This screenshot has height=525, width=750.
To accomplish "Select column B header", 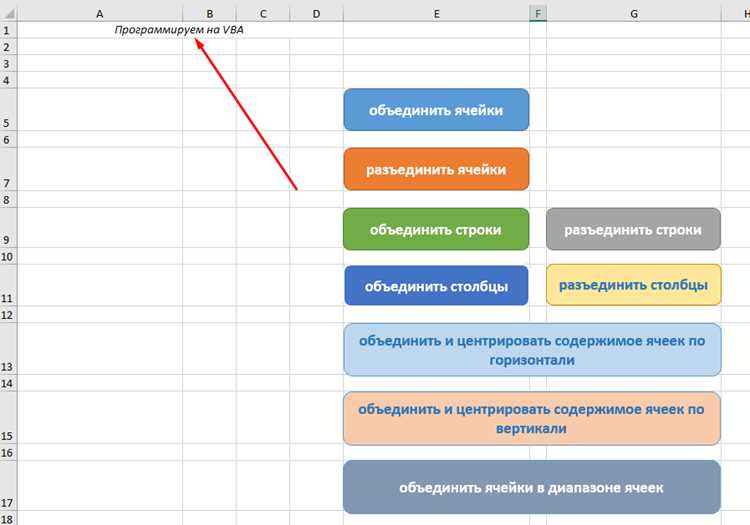I will pyautogui.click(x=210, y=14).
